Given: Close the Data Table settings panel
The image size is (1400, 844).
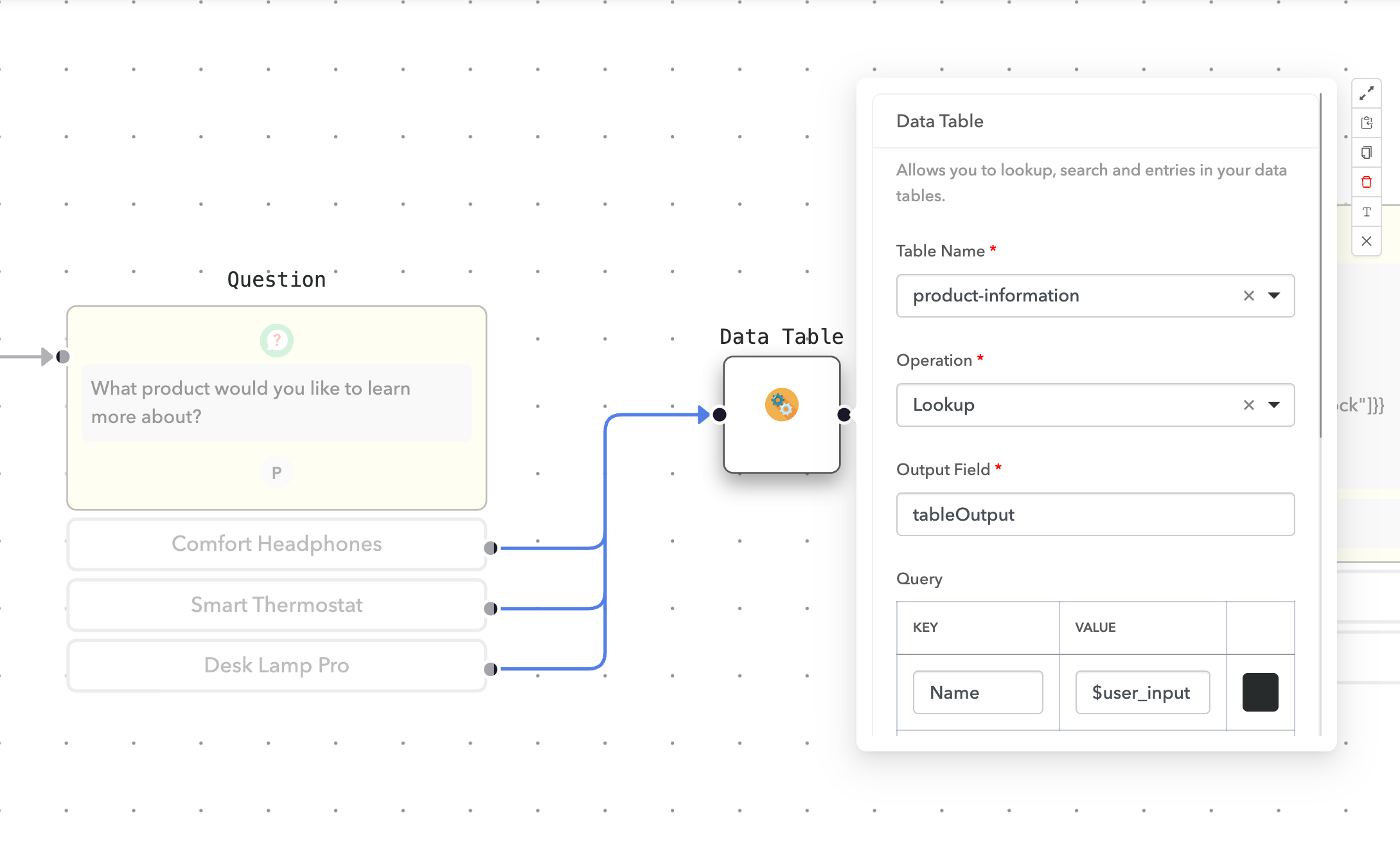Looking at the screenshot, I should (x=1367, y=241).
